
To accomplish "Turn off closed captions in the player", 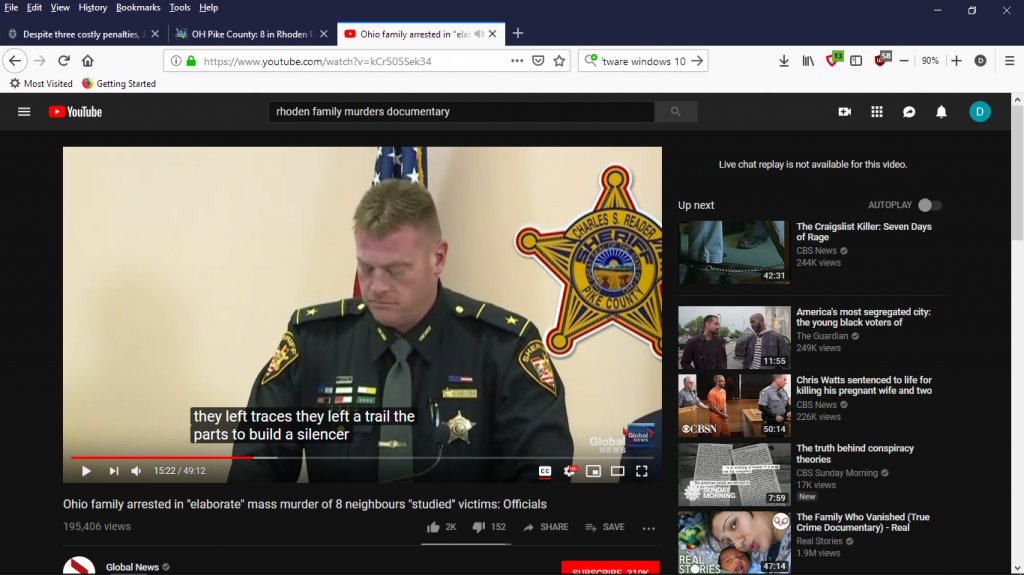I will coord(545,471).
